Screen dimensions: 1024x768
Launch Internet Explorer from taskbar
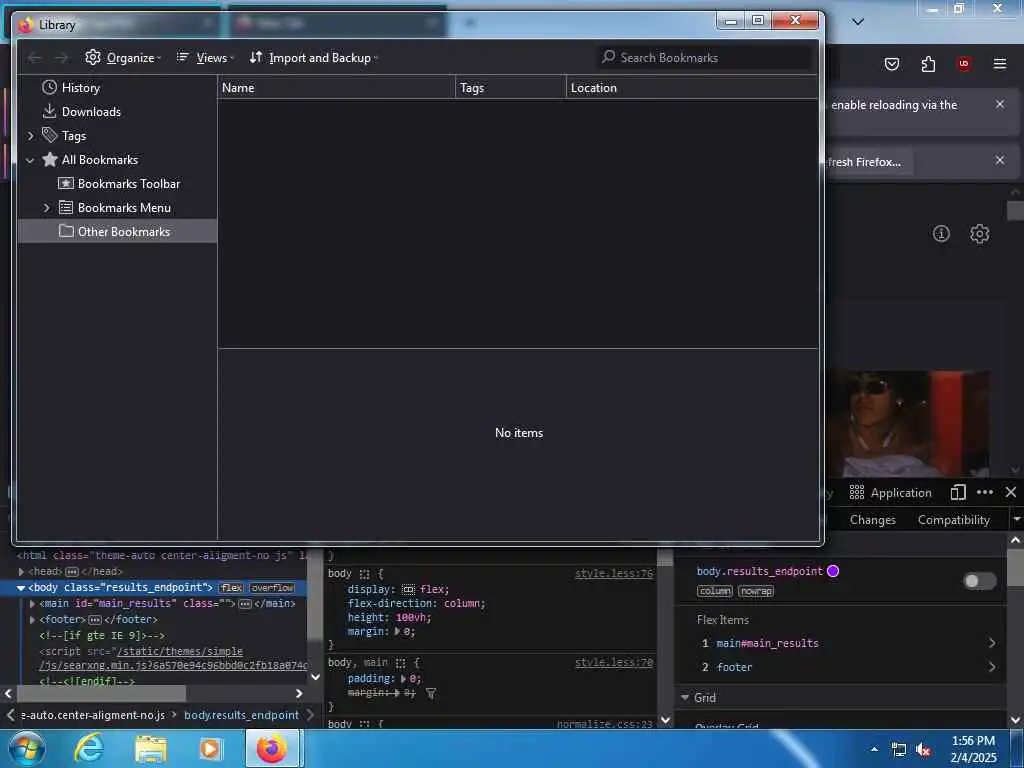click(89, 748)
